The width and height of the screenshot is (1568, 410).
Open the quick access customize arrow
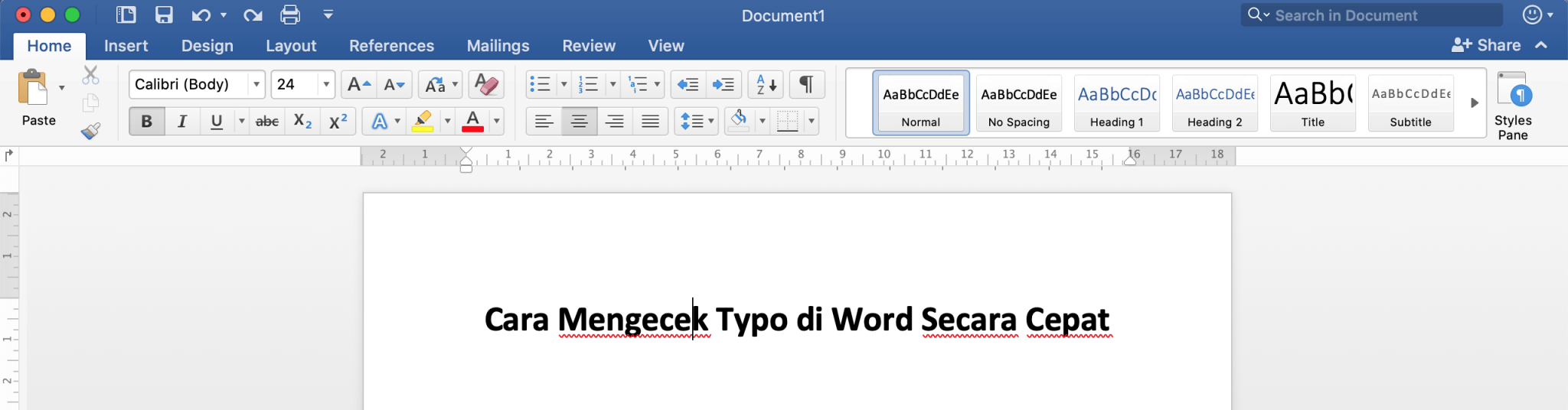pos(328,15)
